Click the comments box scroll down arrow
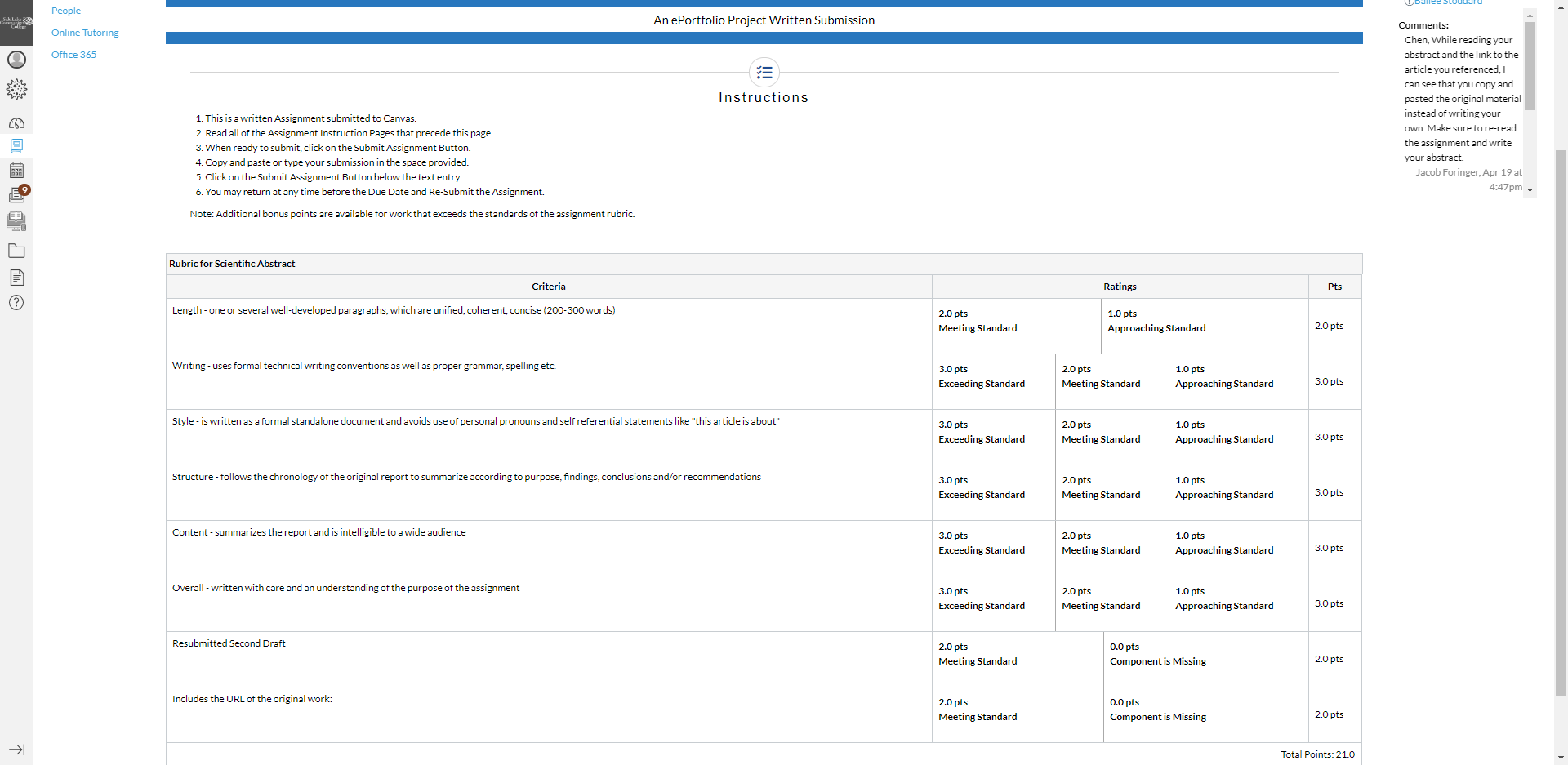Viewport: 1568px width, 765px height. (1530, 190)
